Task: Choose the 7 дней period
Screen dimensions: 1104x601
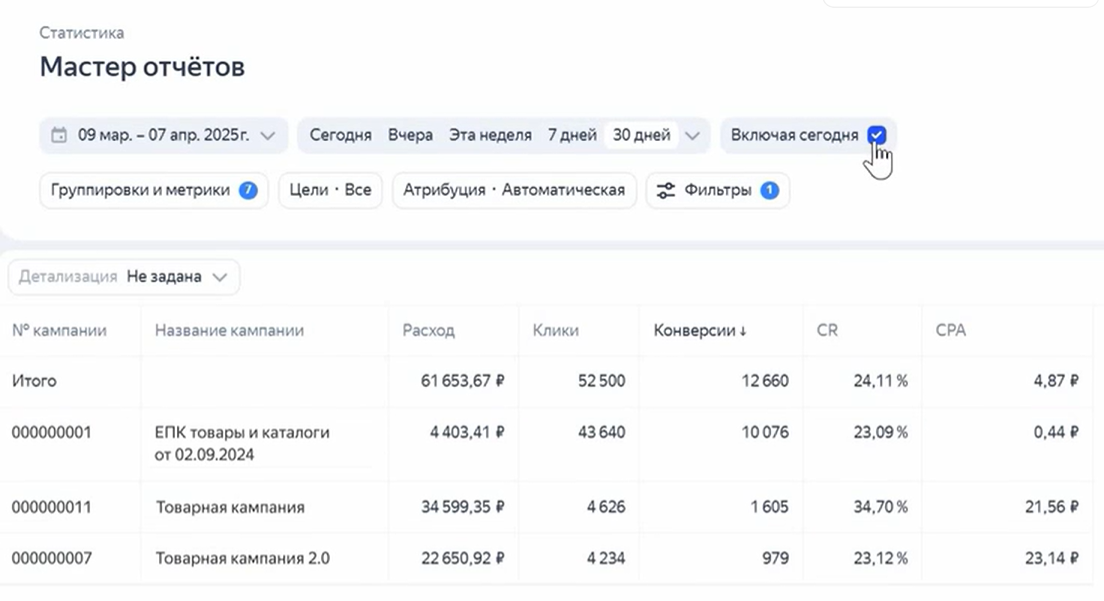Action: tap(572, 135)
